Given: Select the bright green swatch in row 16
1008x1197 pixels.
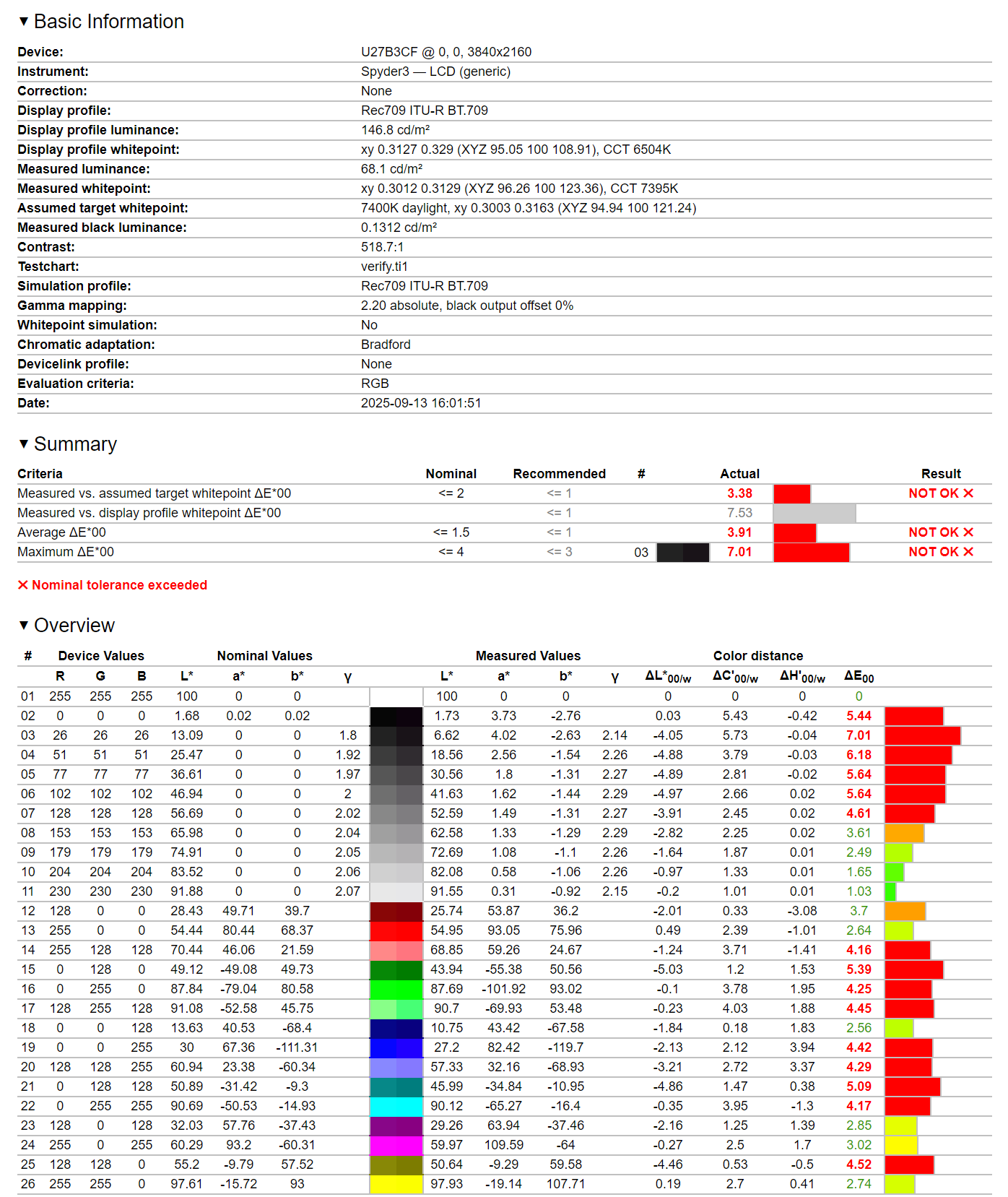Looking at the screenshot, I should [396, 989].
